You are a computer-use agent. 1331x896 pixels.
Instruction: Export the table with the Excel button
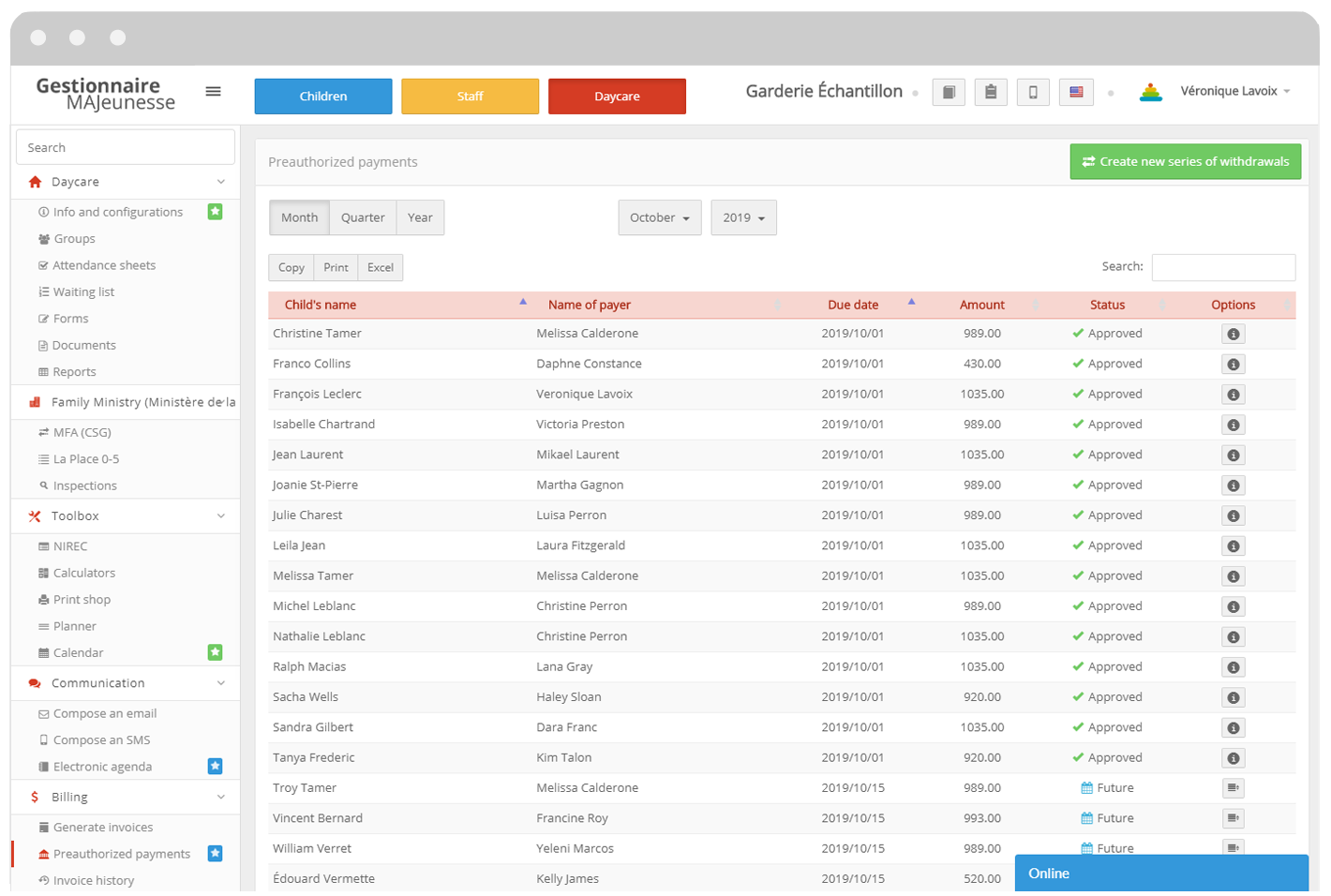(x=381, y=268)
